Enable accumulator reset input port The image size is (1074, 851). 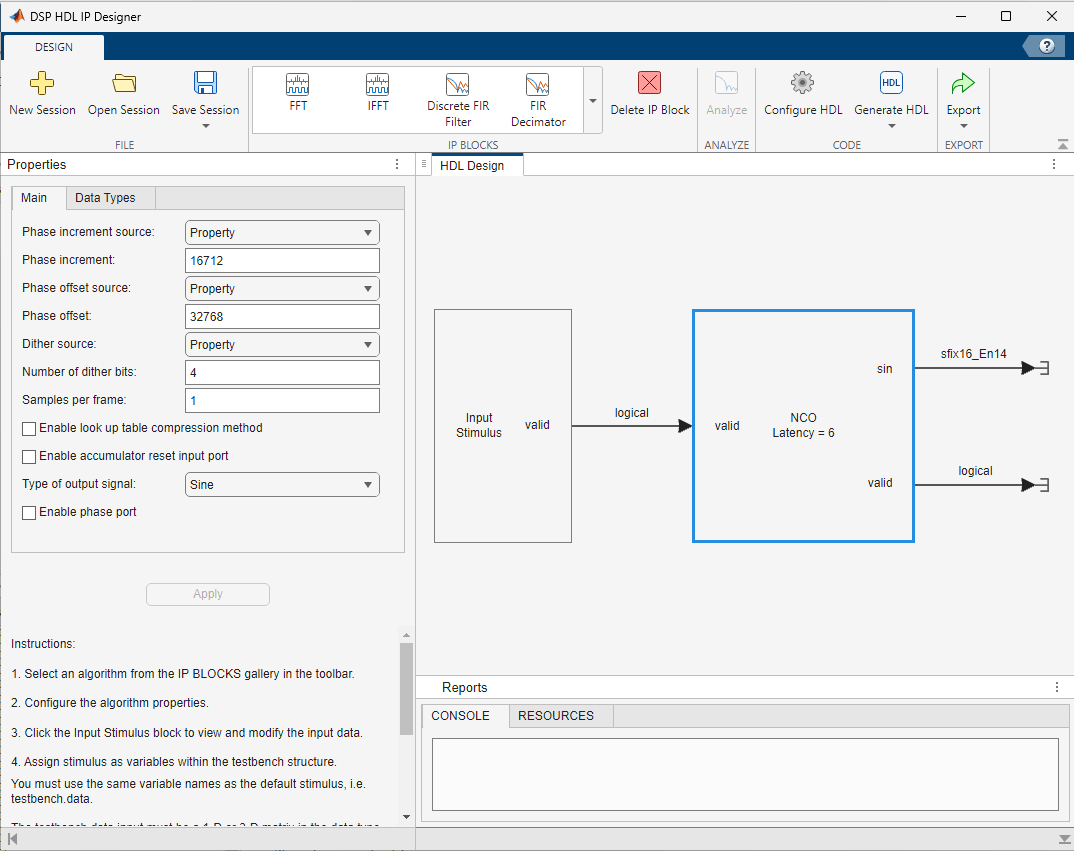pos(29,455)
